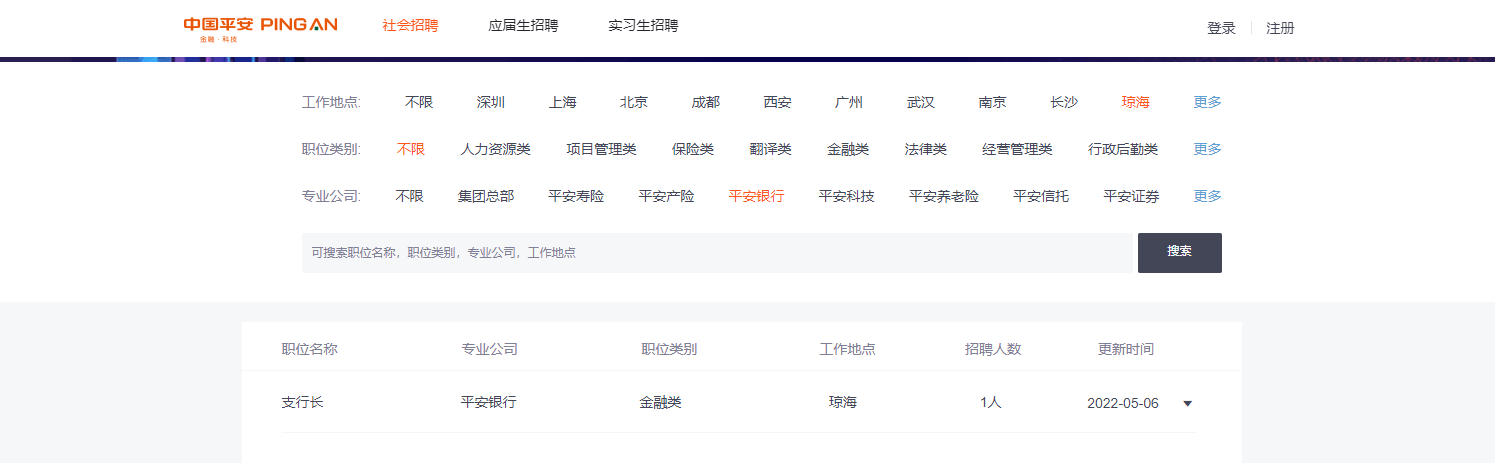Click 琼海 cell in results table
Image resolution: width=1495 pixels, height=463 pixels.
click(x=843, y=402)
